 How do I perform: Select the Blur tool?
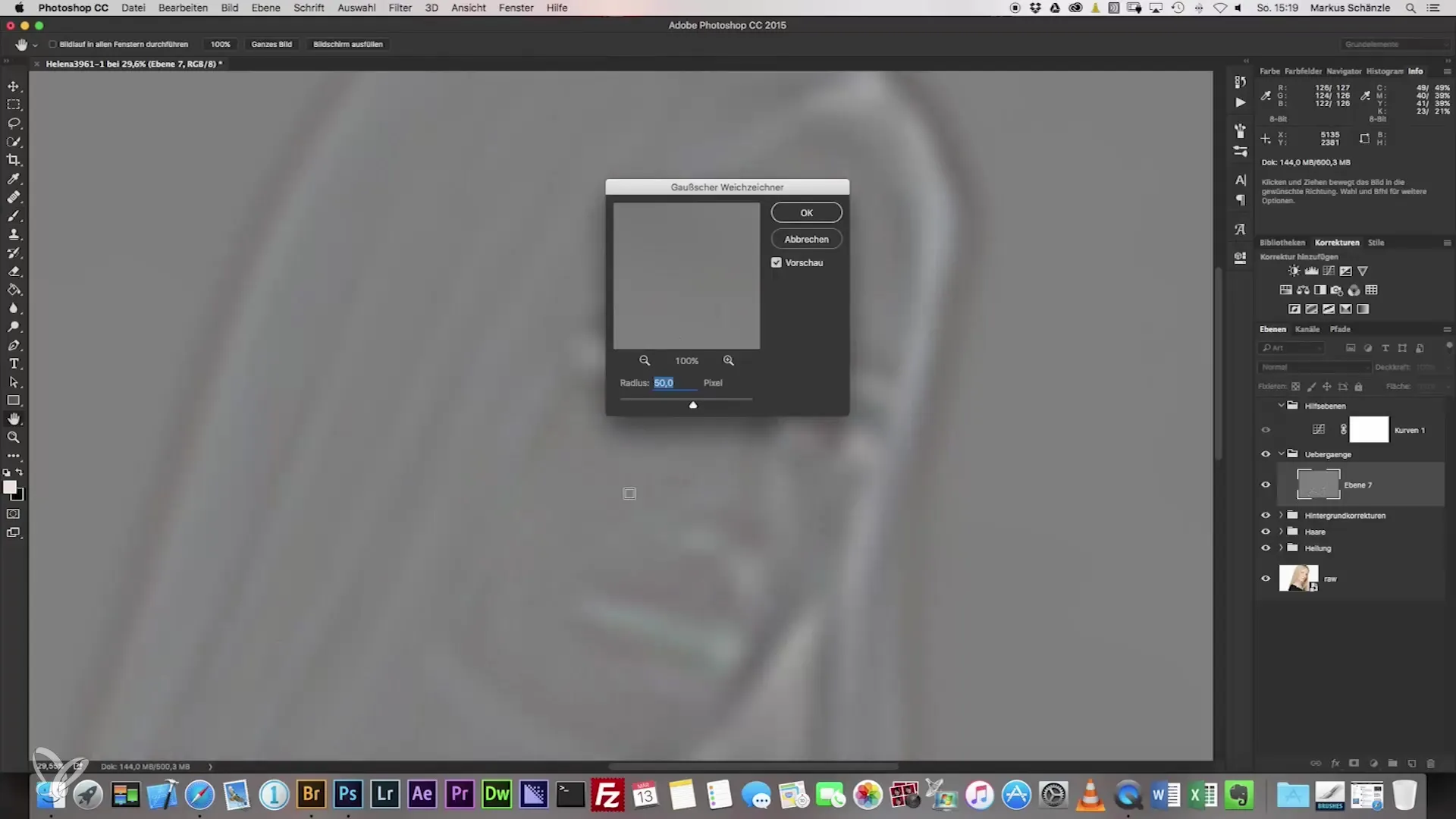click(14, 309)
